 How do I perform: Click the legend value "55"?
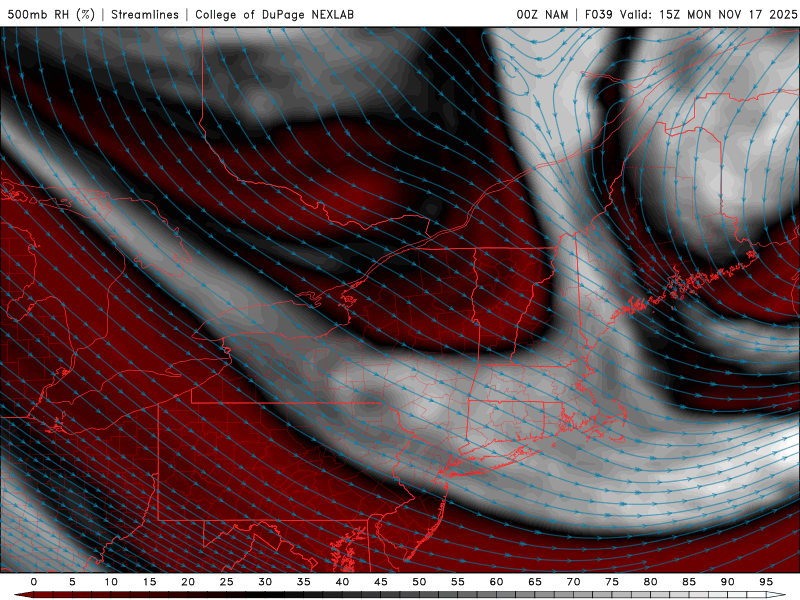[458, 582]
